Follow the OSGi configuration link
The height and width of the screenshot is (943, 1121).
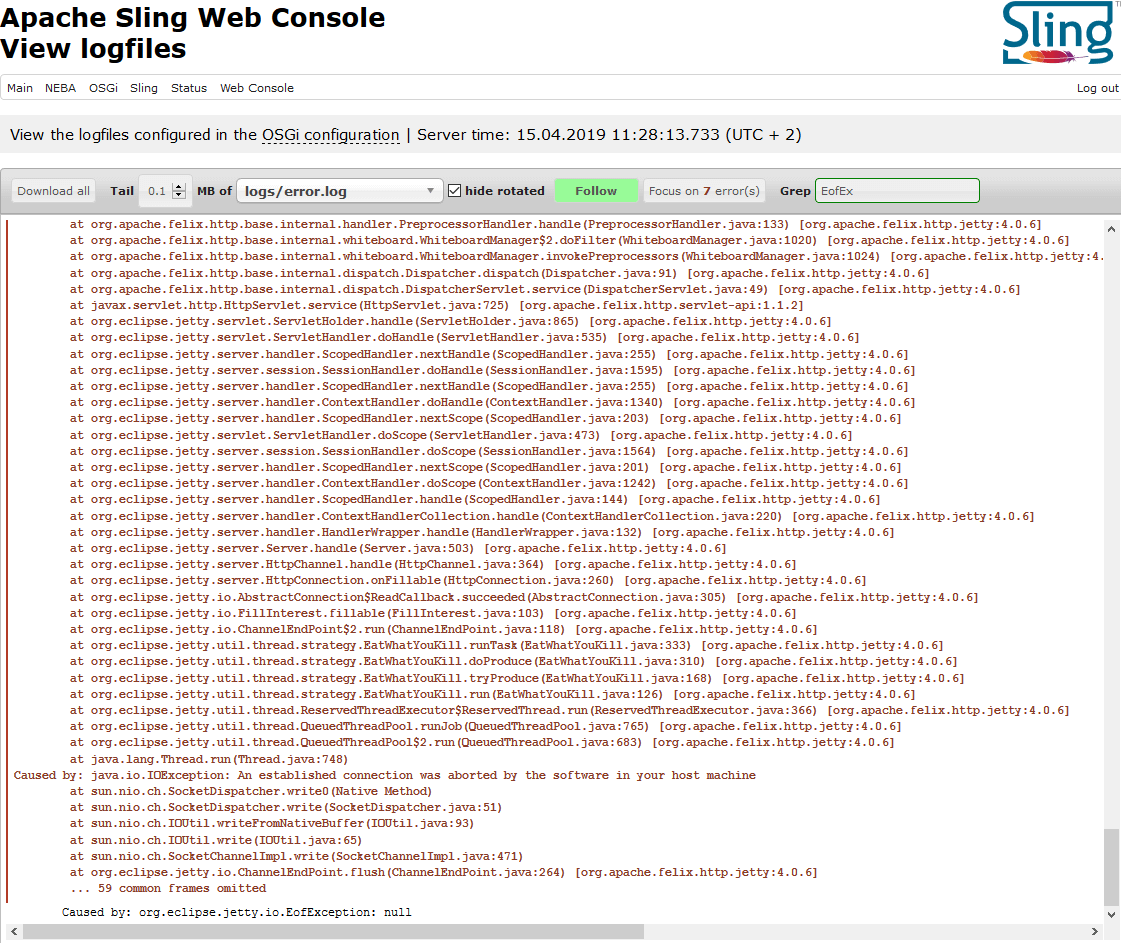point(330,135)
